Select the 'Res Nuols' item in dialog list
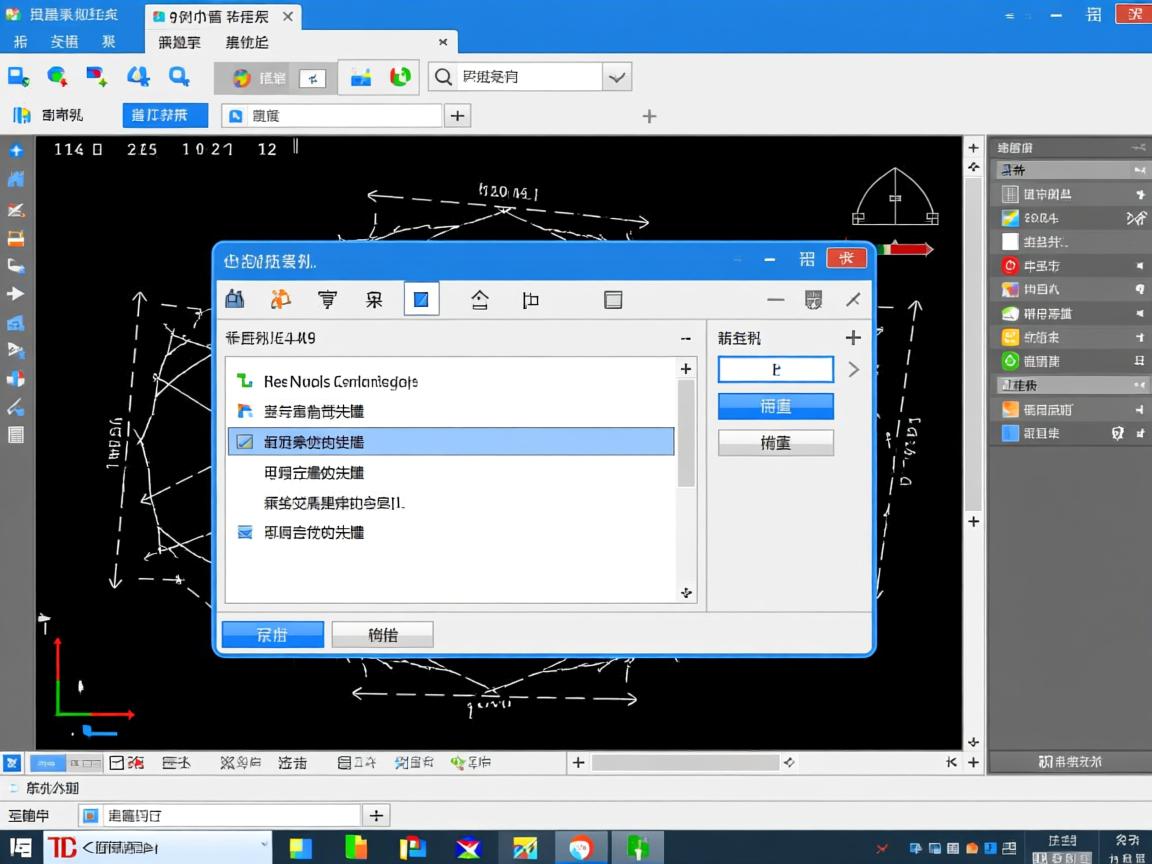 pos(340,382)
